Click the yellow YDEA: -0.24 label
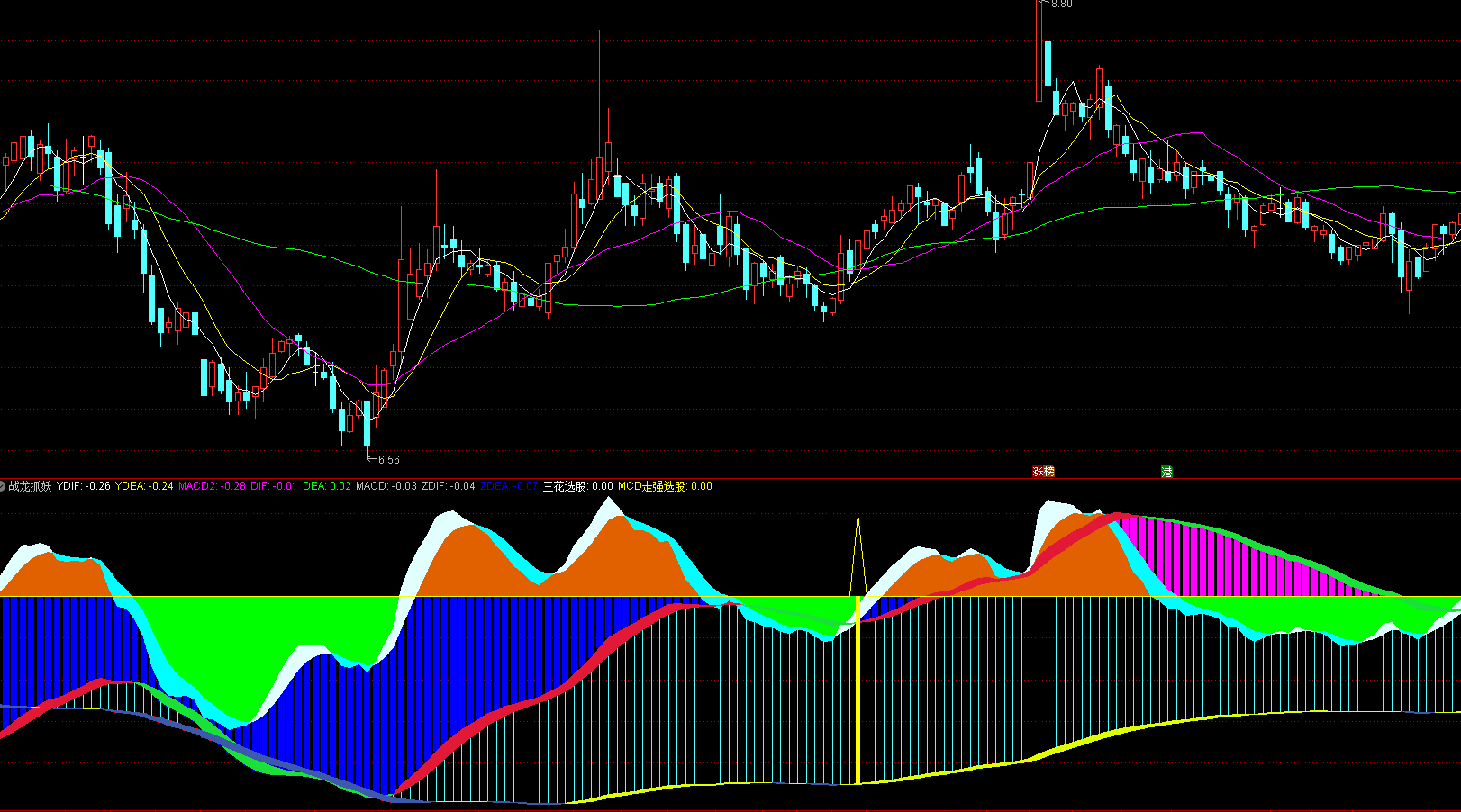1461x812 pixels. click(x=144, y=486)
